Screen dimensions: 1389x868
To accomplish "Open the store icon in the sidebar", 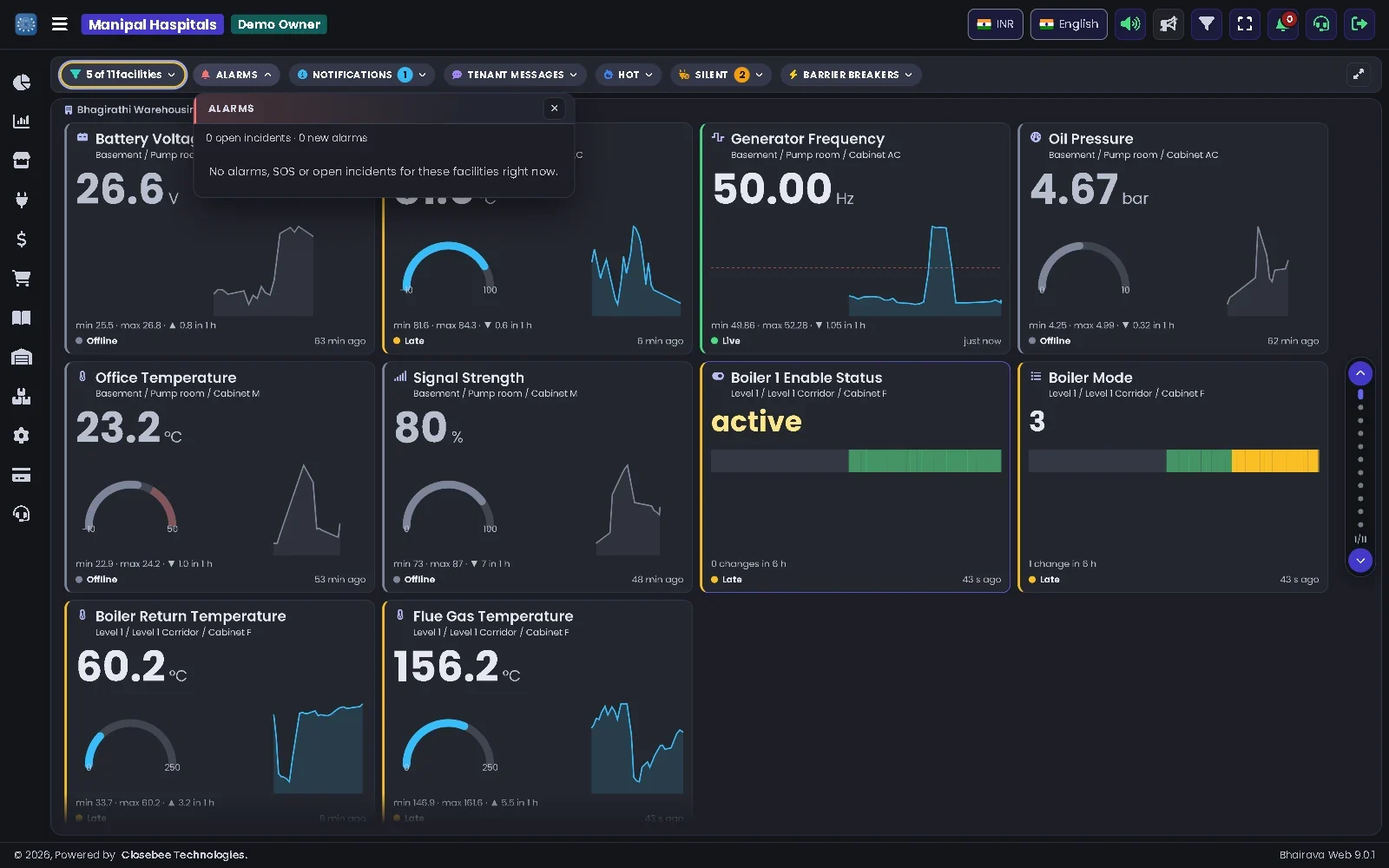I will click(x=22, y=161).
